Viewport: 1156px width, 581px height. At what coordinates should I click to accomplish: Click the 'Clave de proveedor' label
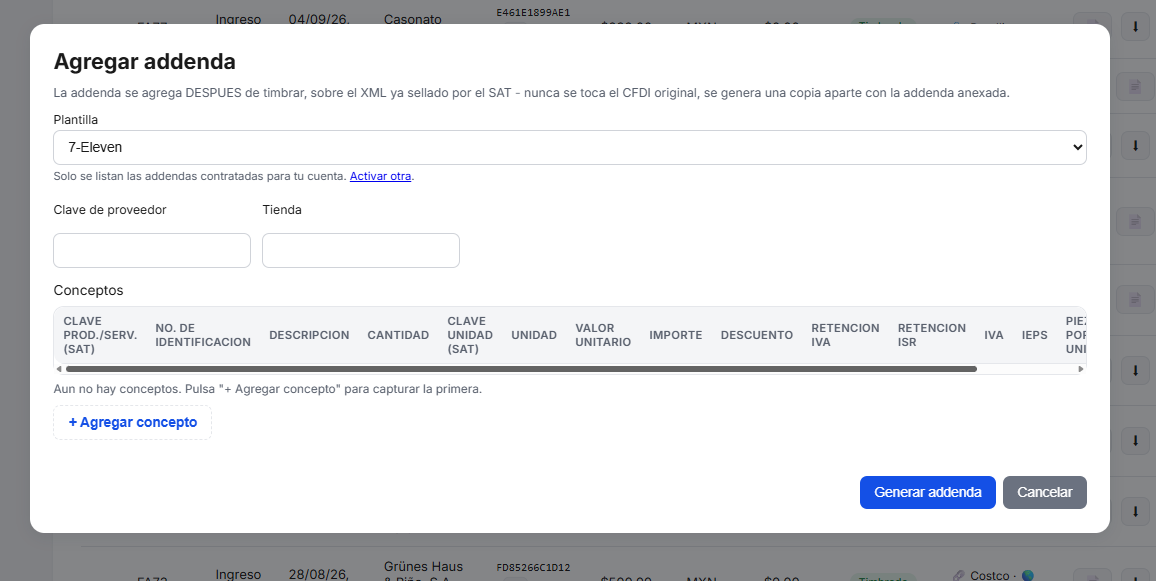pos(110,210)
